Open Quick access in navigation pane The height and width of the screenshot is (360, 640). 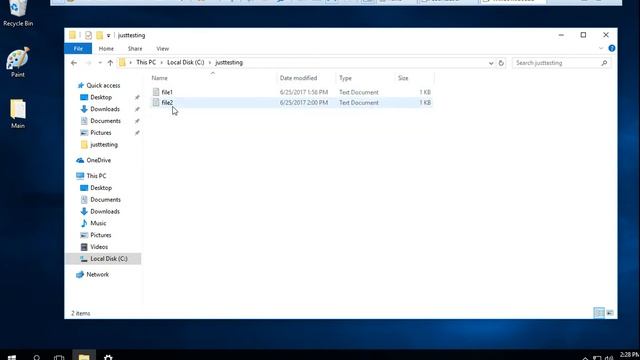(103, 85)
